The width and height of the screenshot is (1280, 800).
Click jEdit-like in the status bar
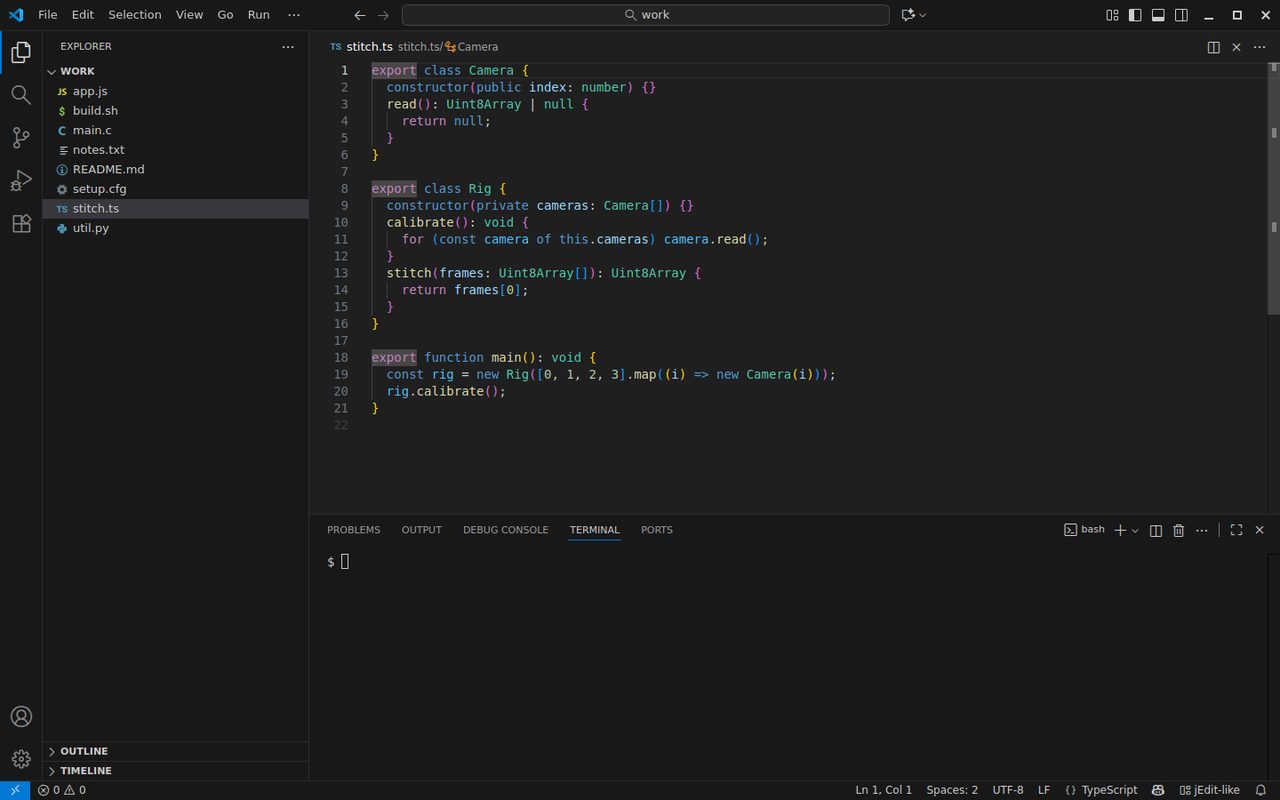(x=1210, y=790)
